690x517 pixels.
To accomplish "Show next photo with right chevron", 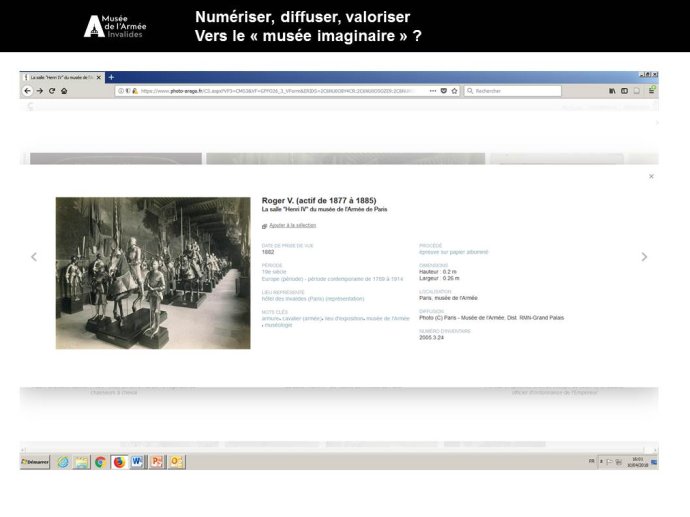I will click(x=644, y=257).
